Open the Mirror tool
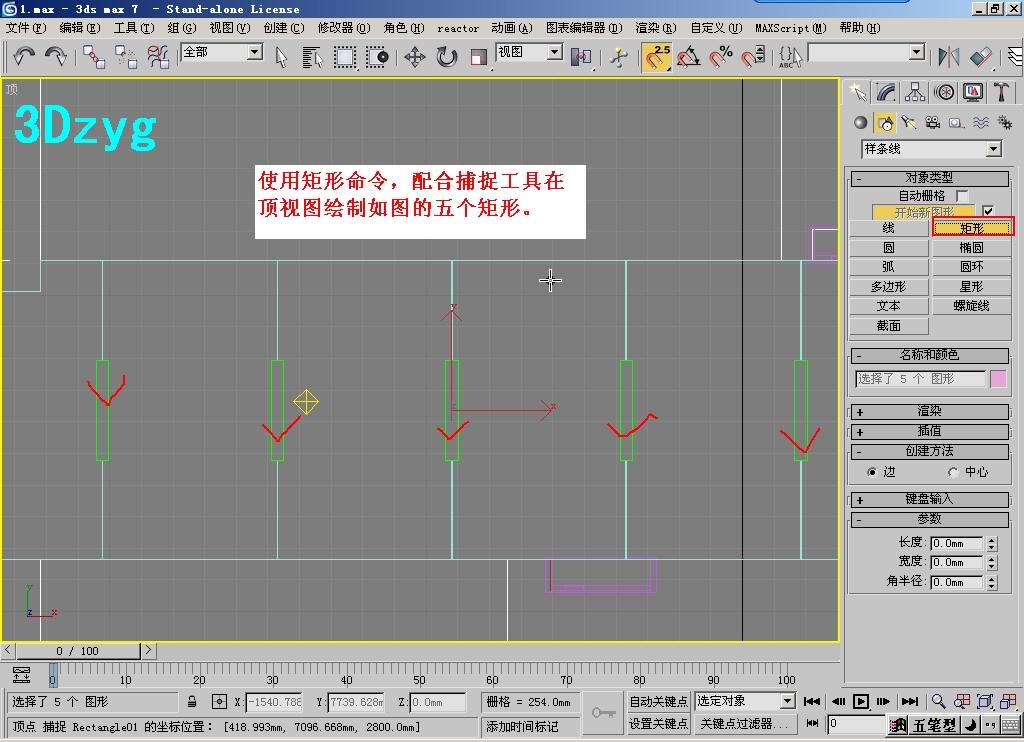Viewport: 1024px width, 742px height. coord(948,57)
